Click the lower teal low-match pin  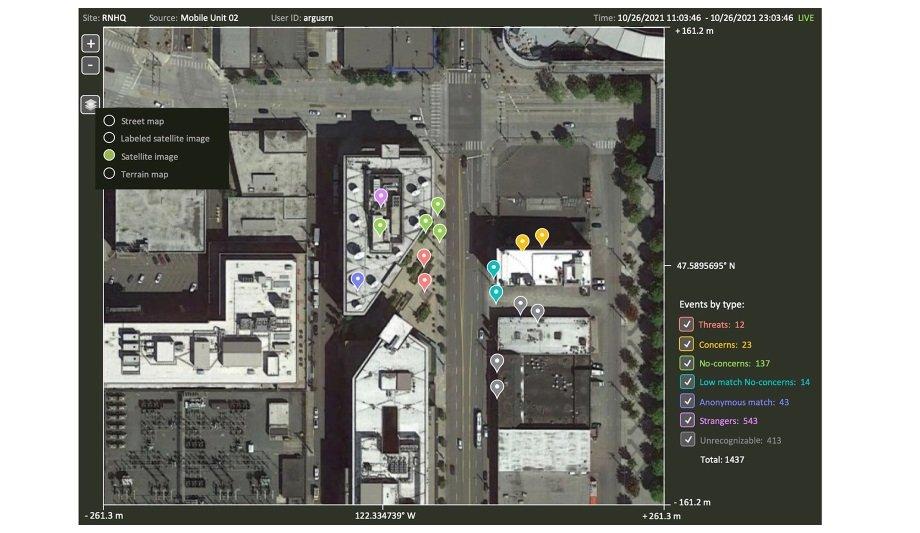click(496, 293)
